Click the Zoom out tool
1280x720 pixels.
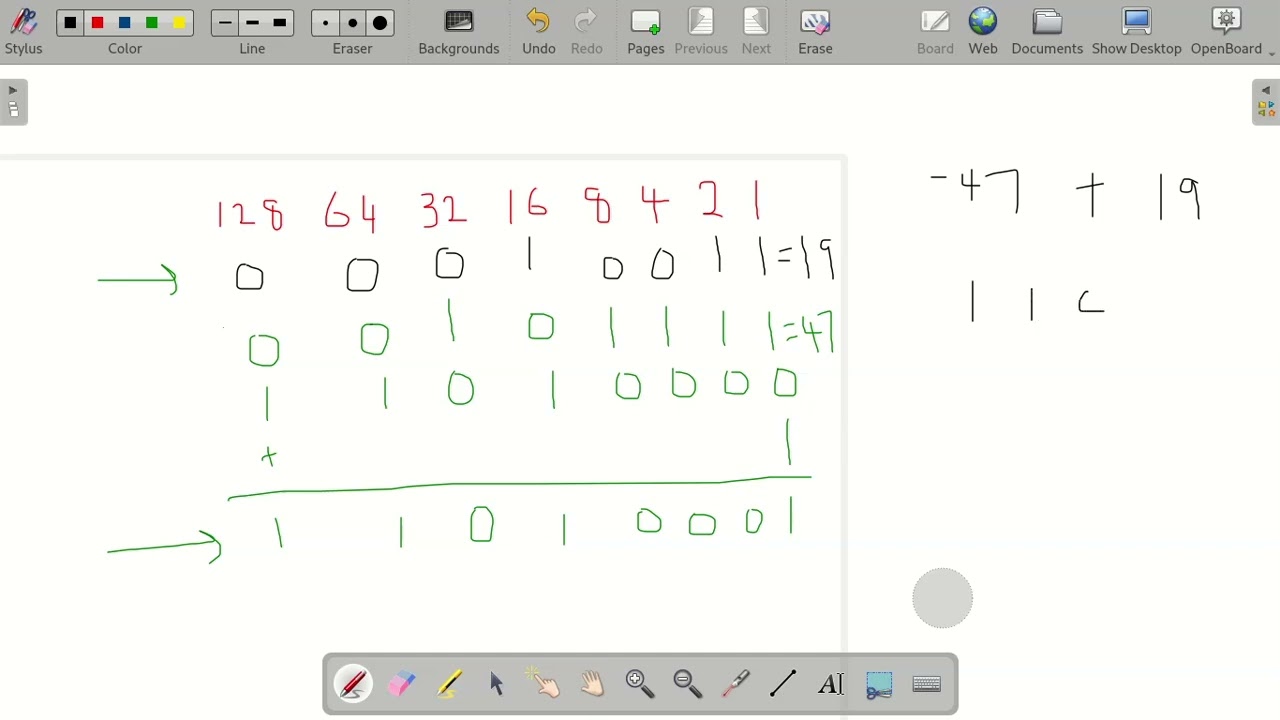688,684
